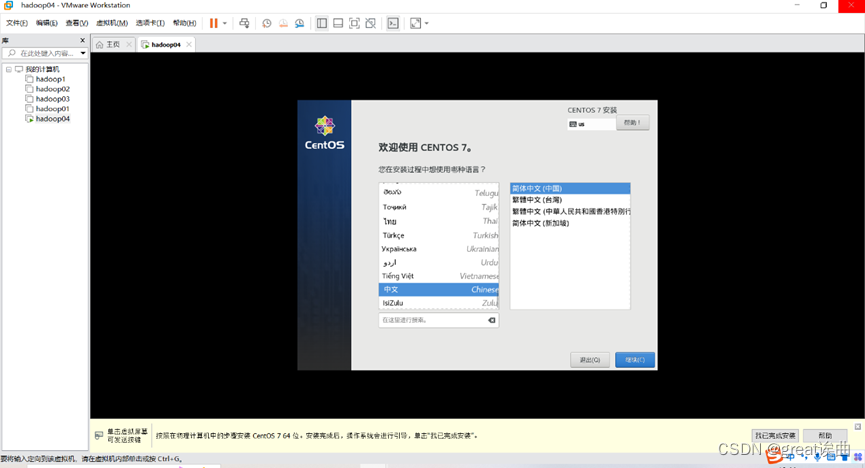Select 繁體中文 (台灣) locale

(x=570, y=200)
